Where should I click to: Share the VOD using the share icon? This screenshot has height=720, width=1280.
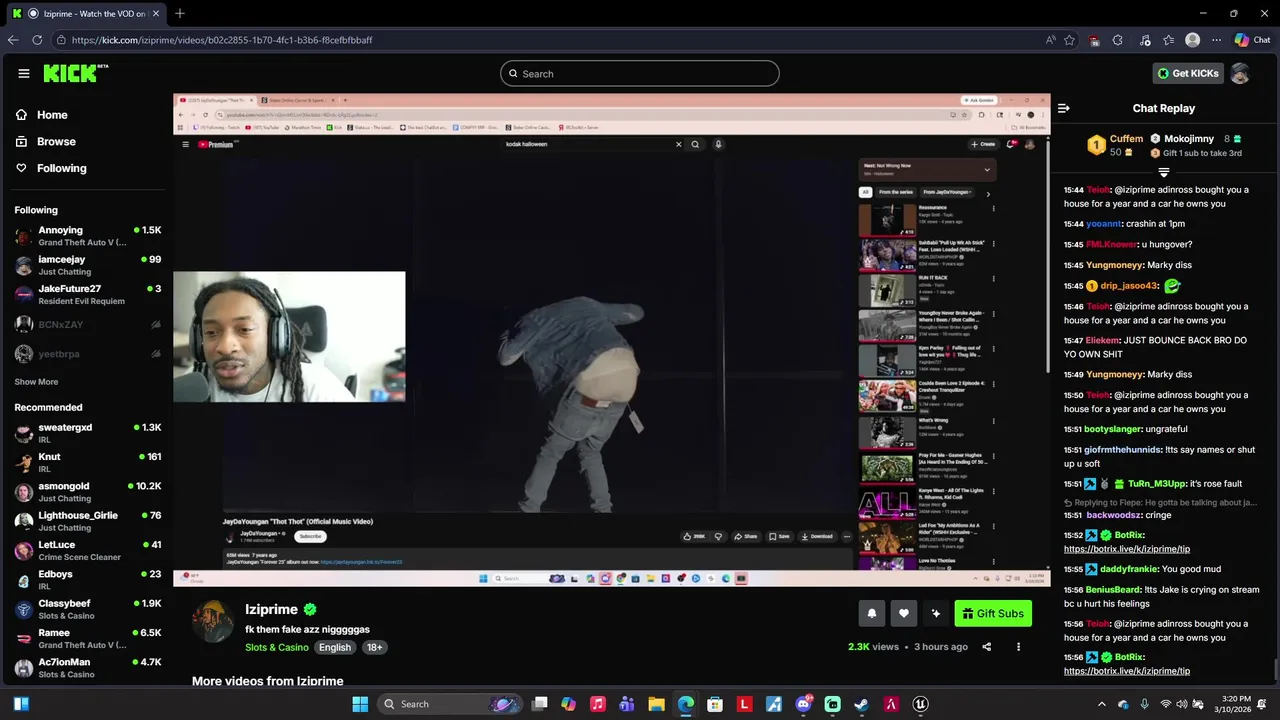(987, 647)
